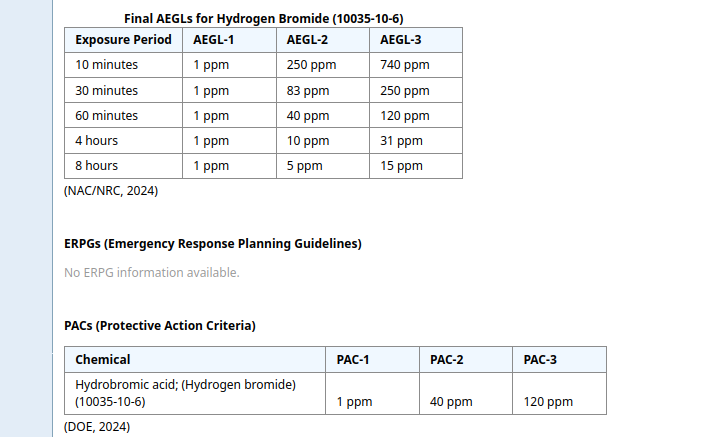Select the AEGL-2 column header
This screenshot has width=717, height=437.
[306, 40]
